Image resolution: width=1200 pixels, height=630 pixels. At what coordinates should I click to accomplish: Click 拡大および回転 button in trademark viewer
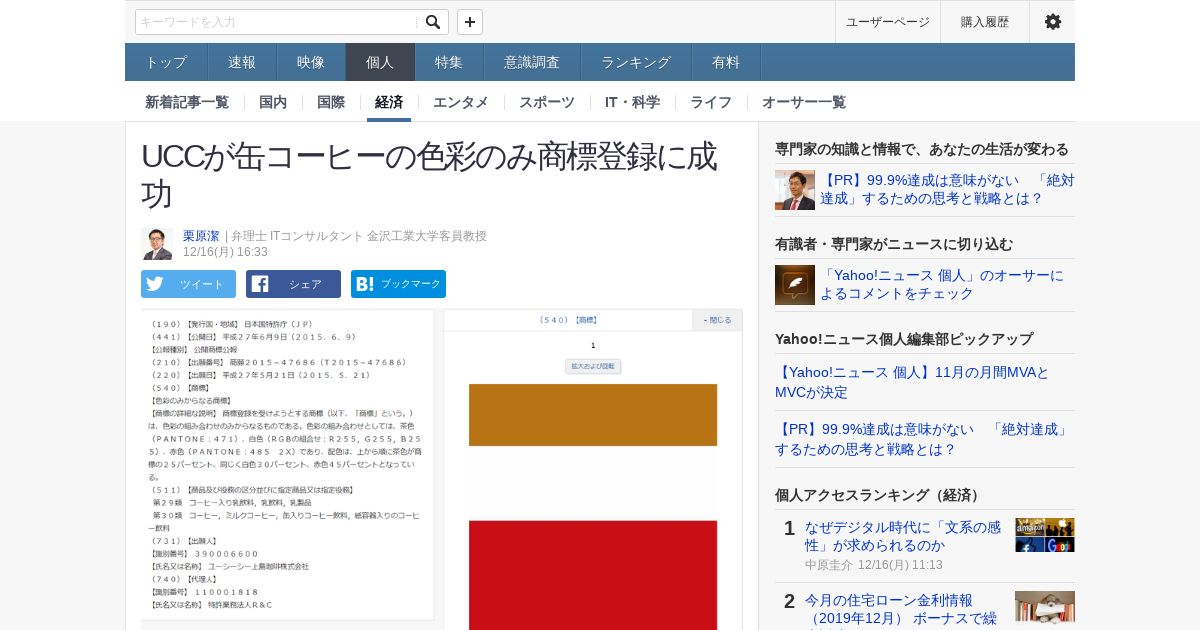[x=593, y=366]
